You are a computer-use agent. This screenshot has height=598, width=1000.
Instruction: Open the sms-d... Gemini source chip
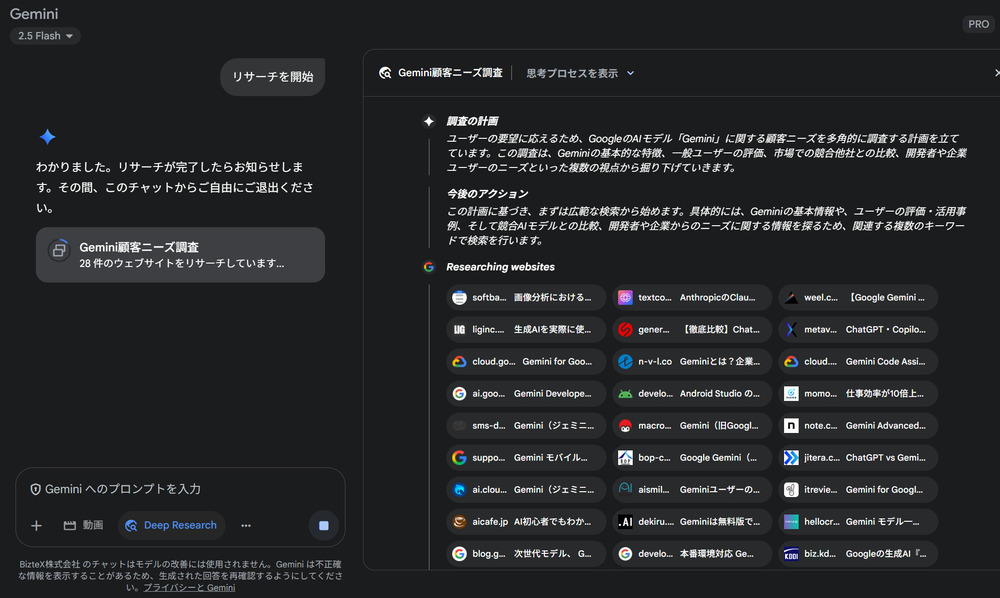tap(526, 425)
